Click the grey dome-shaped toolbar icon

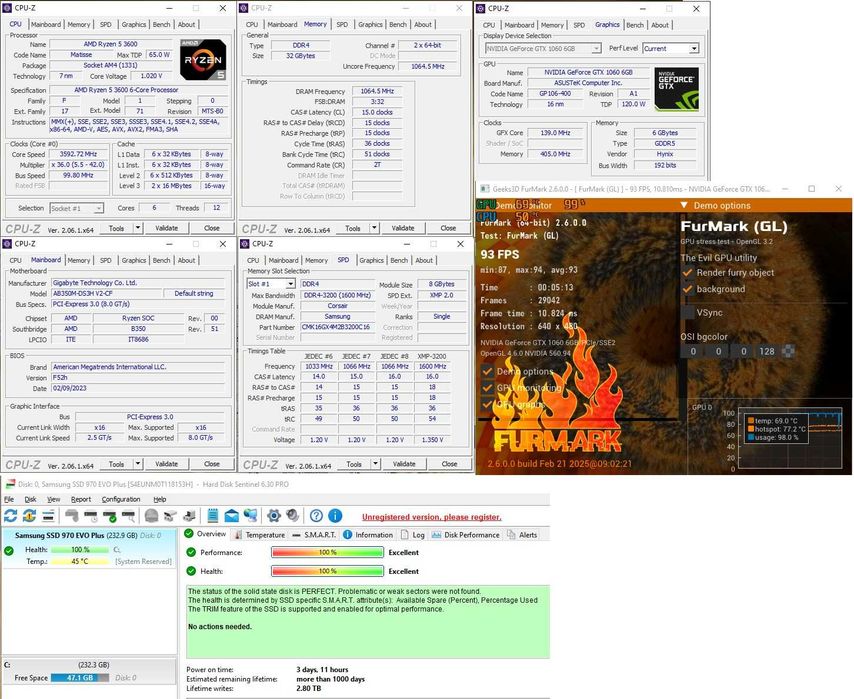pyautogui.click(x=151, y=515)
